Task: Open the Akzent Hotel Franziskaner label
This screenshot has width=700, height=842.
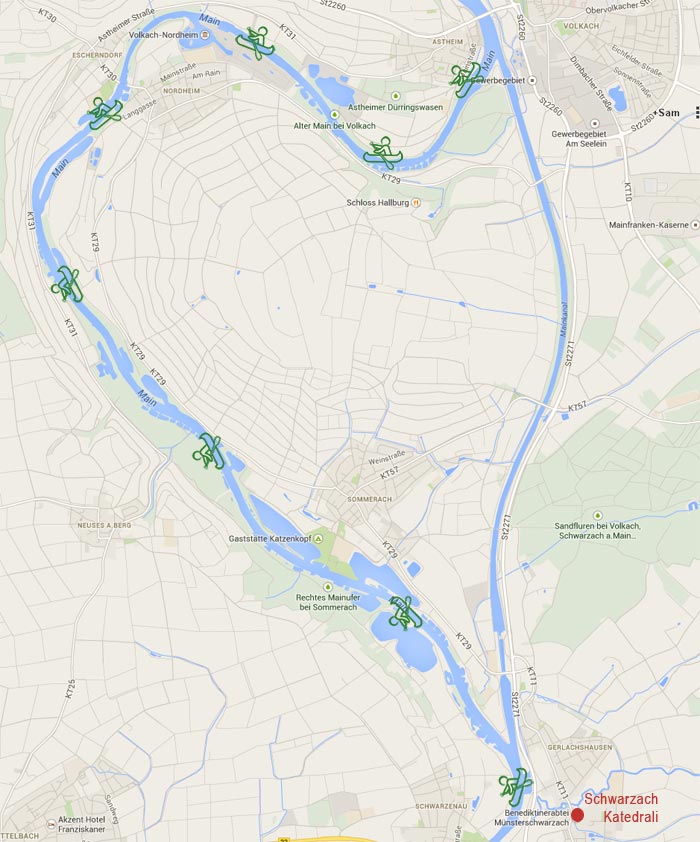Action: click(82, 824)
